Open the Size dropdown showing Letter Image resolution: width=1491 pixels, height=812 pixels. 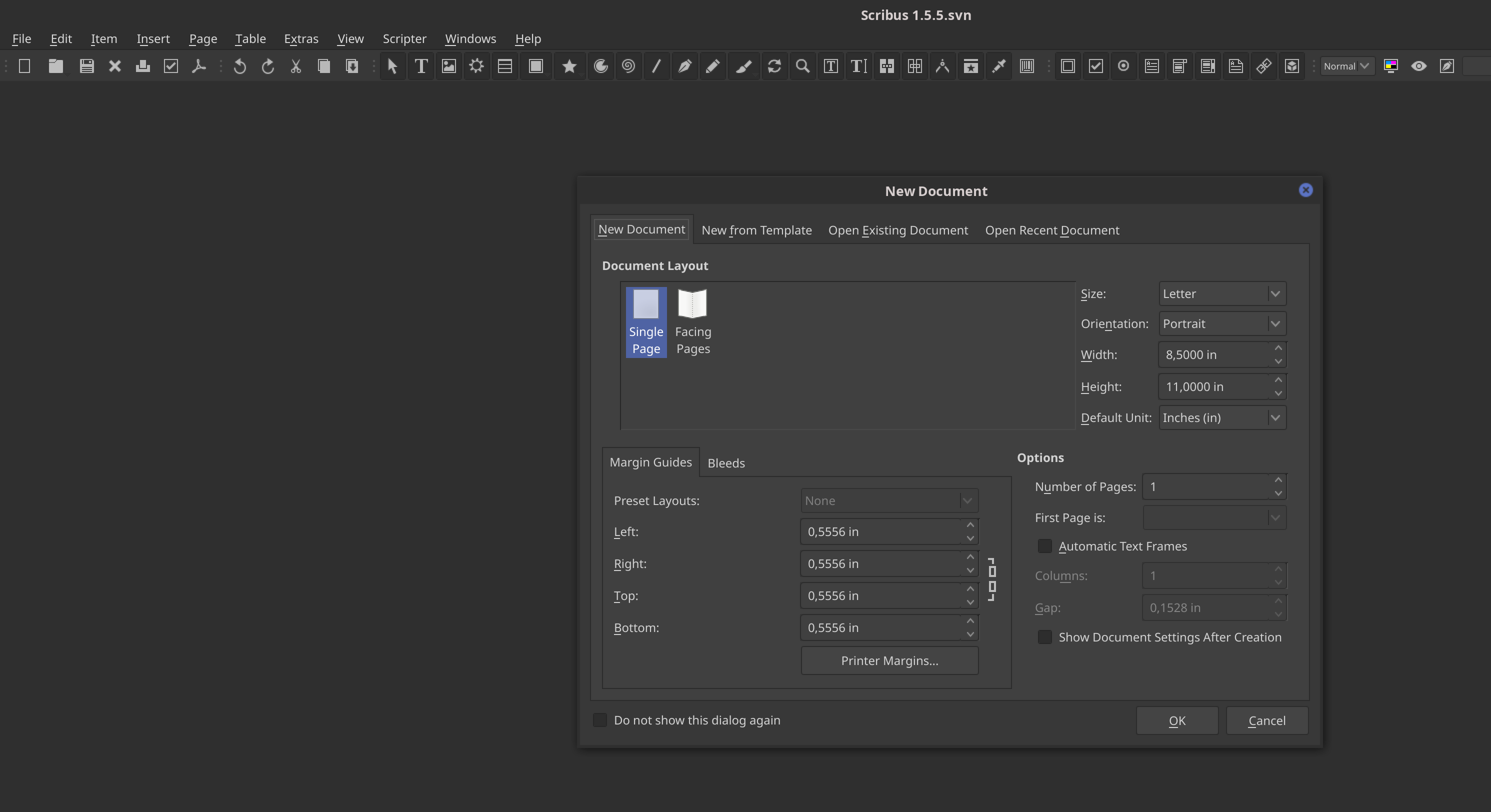tap(1222, 293)
